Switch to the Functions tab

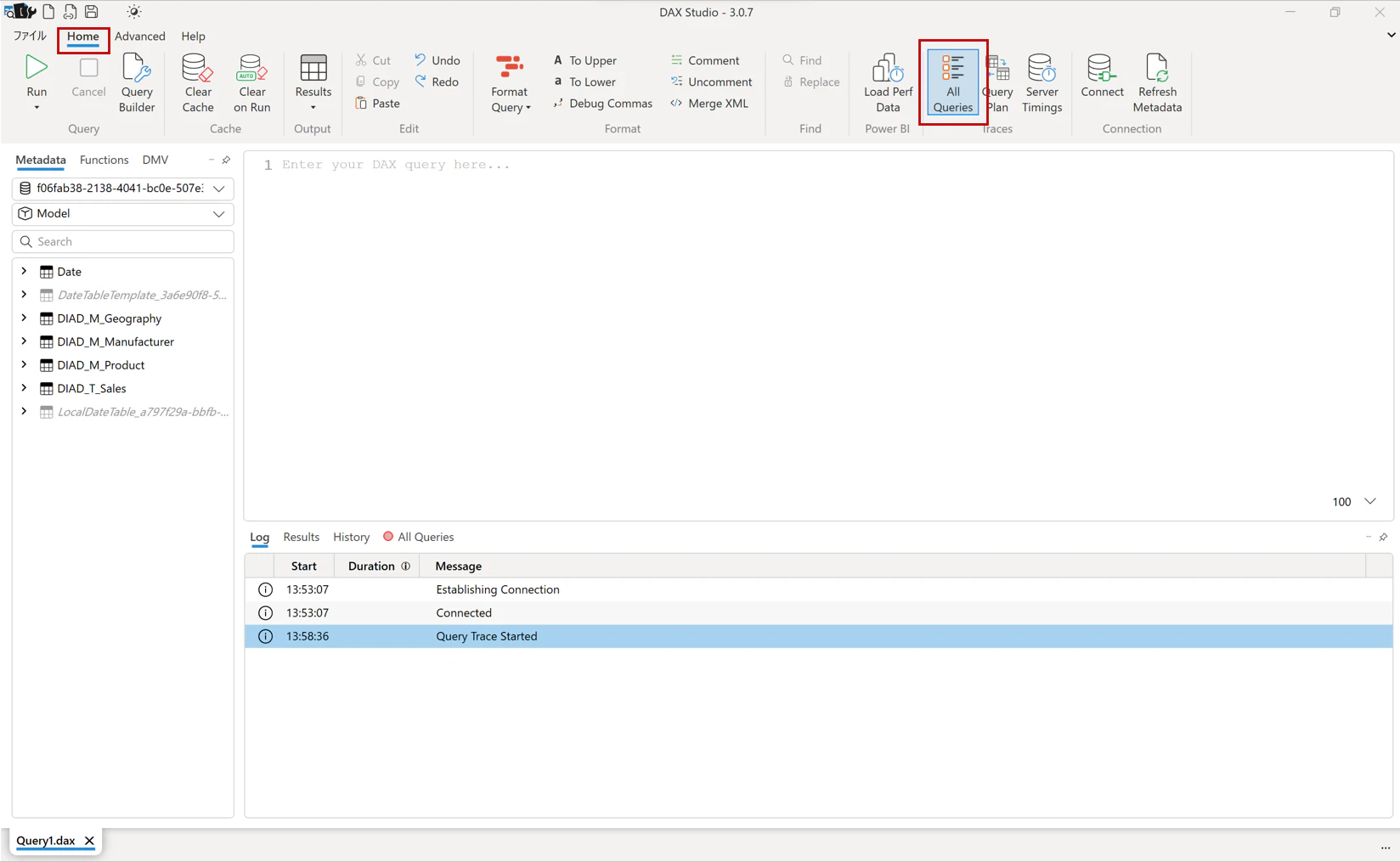104,160
